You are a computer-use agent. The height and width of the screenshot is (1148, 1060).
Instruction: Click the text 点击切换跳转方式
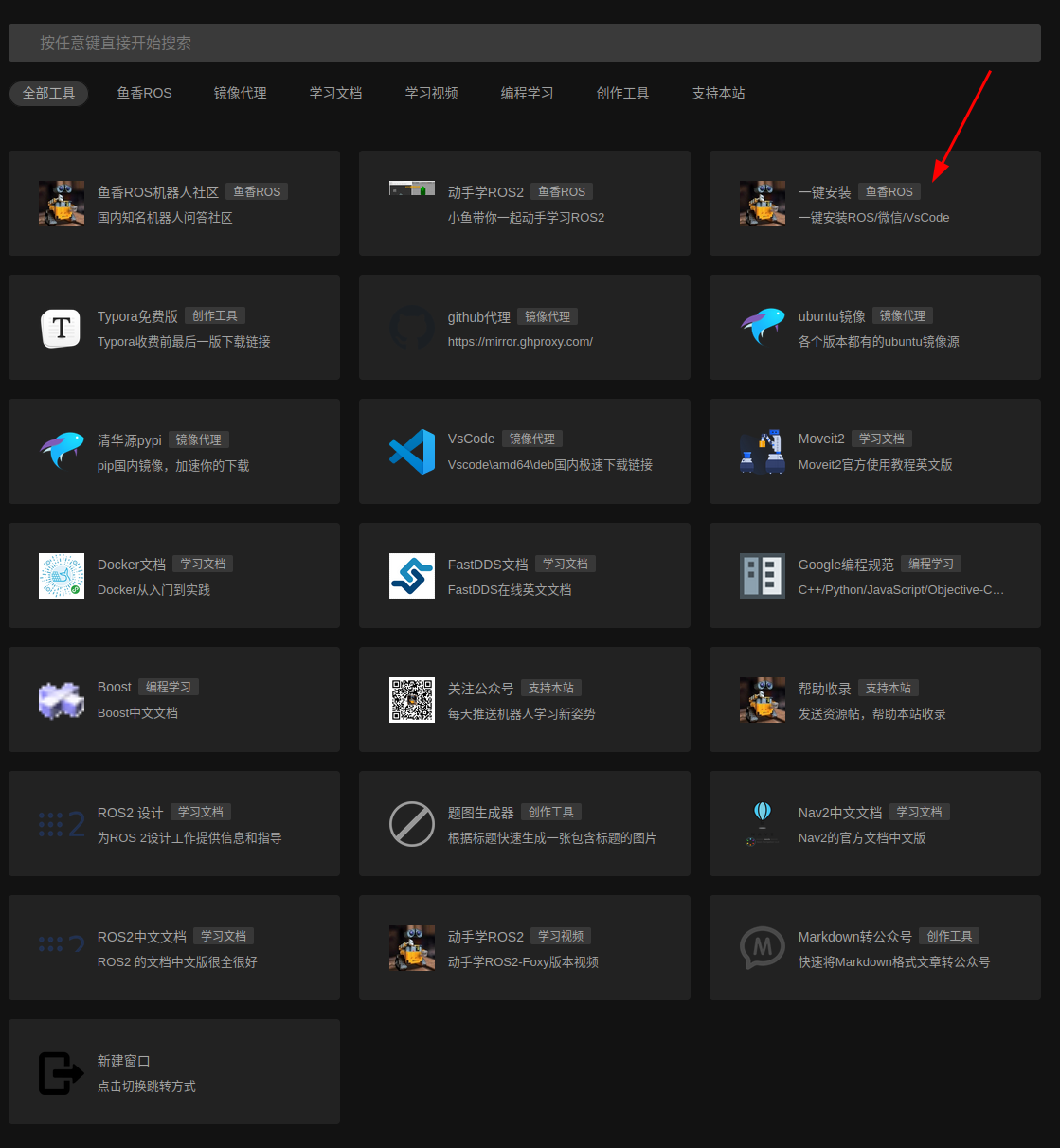pyautogui.click(x=147, y=1086)
